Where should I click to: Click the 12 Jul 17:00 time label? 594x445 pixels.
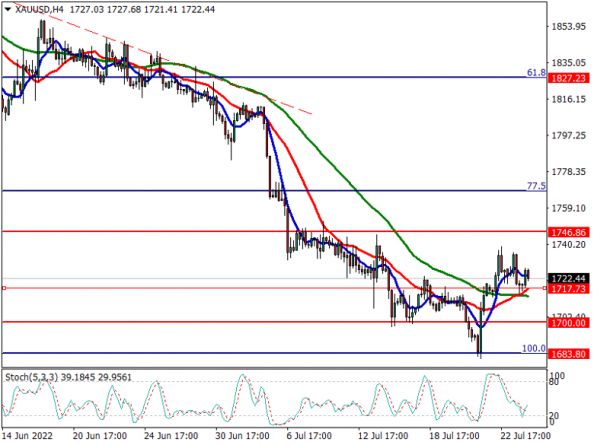(x=383, y=436)
